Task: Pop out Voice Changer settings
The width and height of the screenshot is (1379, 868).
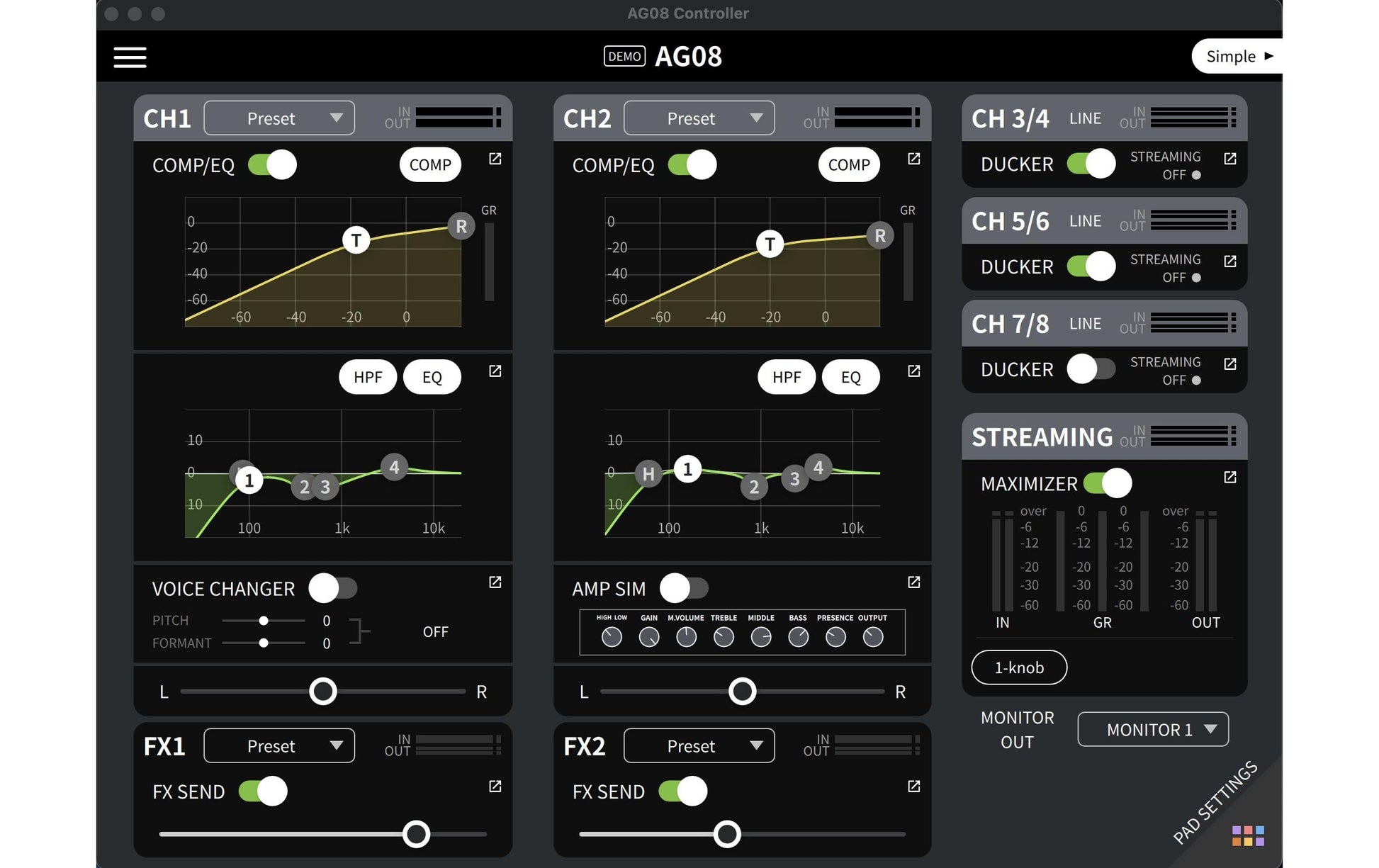Action: point(495,582)
